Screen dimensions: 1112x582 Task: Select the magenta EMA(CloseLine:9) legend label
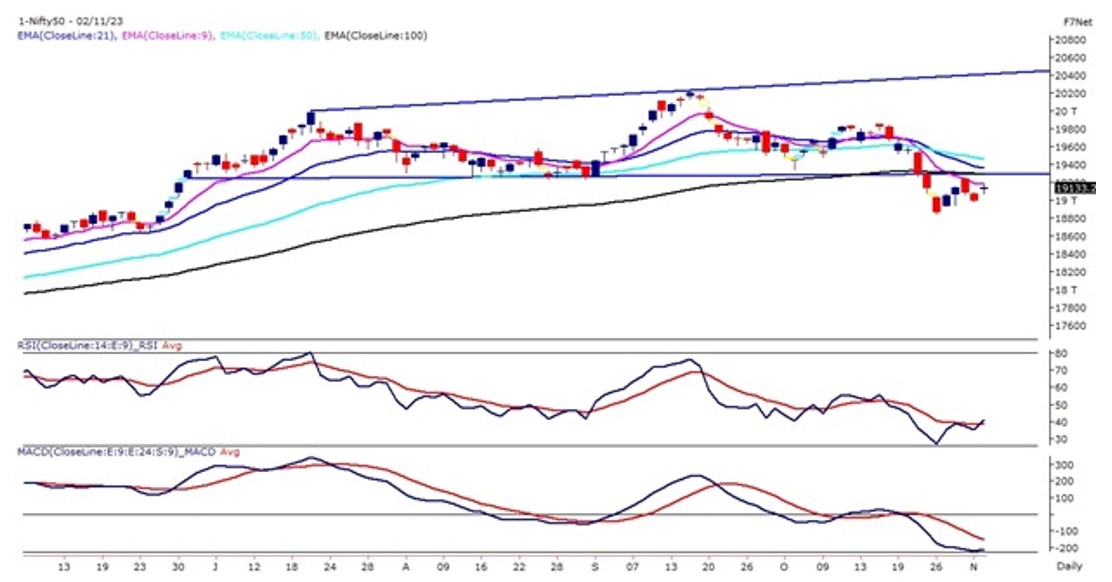(167, 35)
